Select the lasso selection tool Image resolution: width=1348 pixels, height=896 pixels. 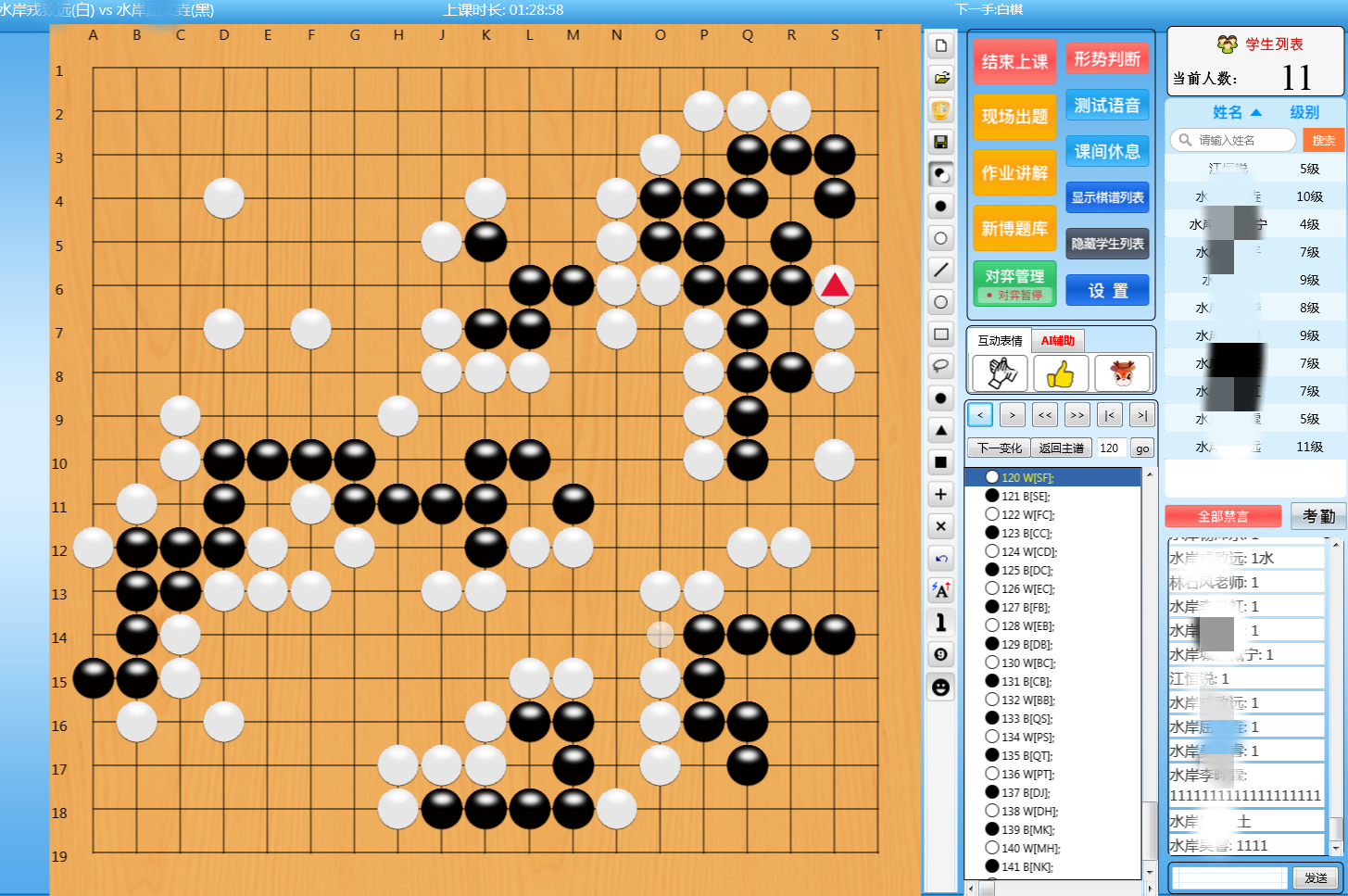[x=941, y=365]
